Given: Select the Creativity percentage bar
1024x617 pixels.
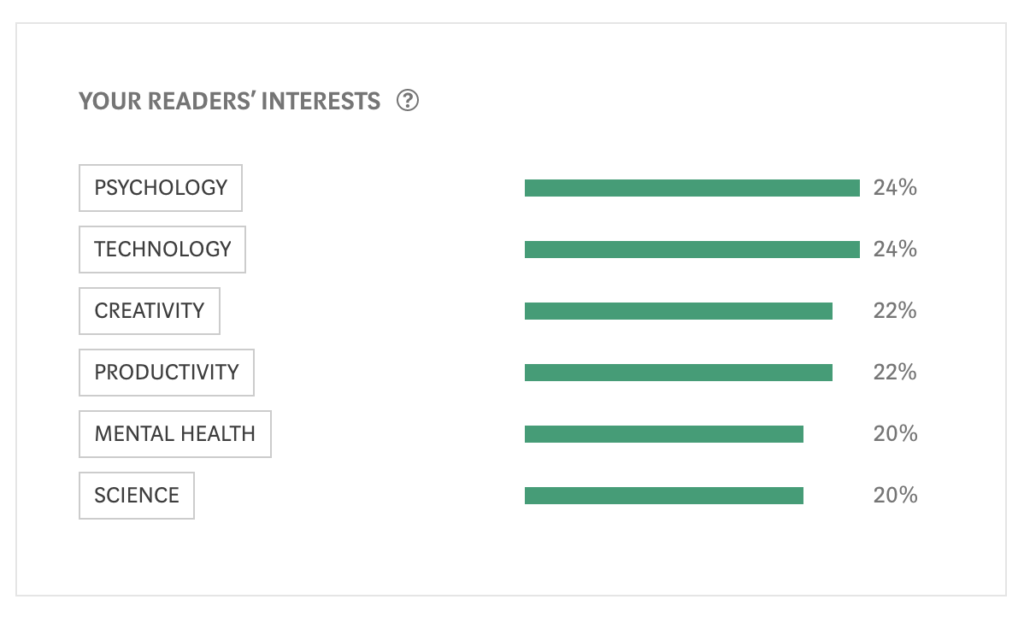Looking at the screenshot, I should 679,311.
